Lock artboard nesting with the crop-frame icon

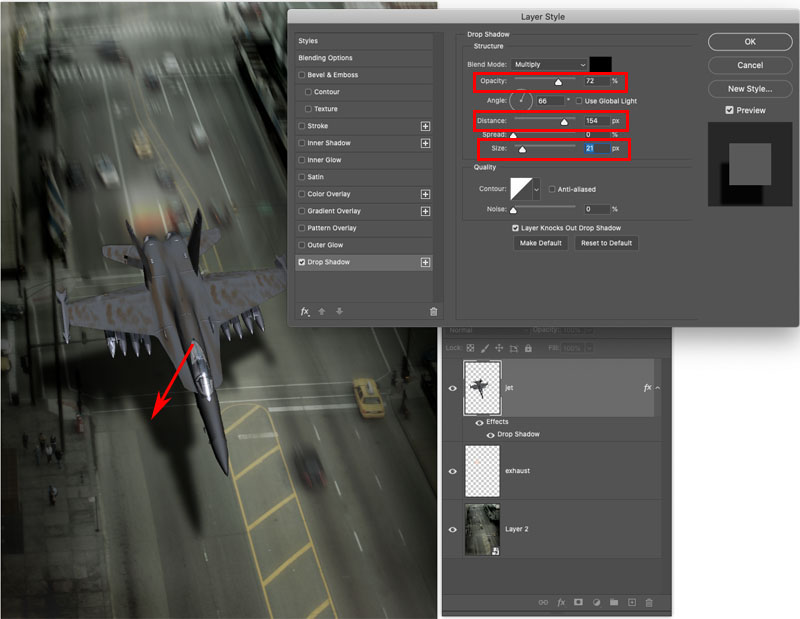pyautogui.click(x=514, y=348)
